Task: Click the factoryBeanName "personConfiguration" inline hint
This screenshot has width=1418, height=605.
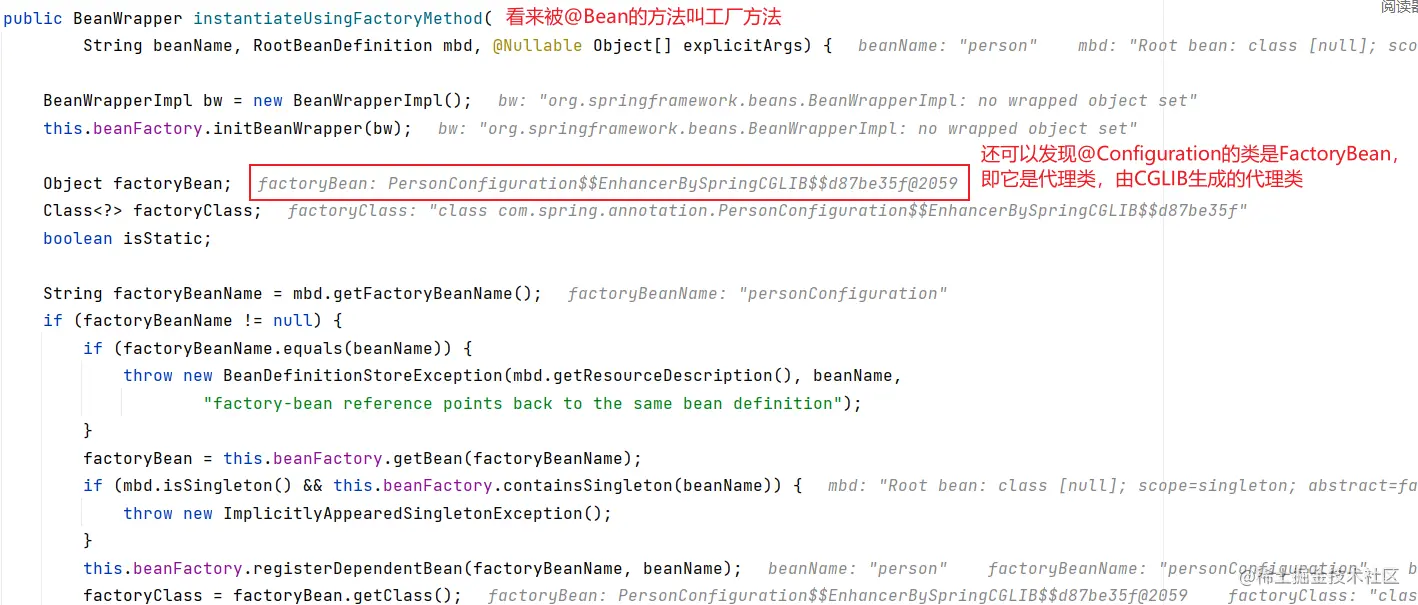Action: pyautogui.click(x=757, y=294)
